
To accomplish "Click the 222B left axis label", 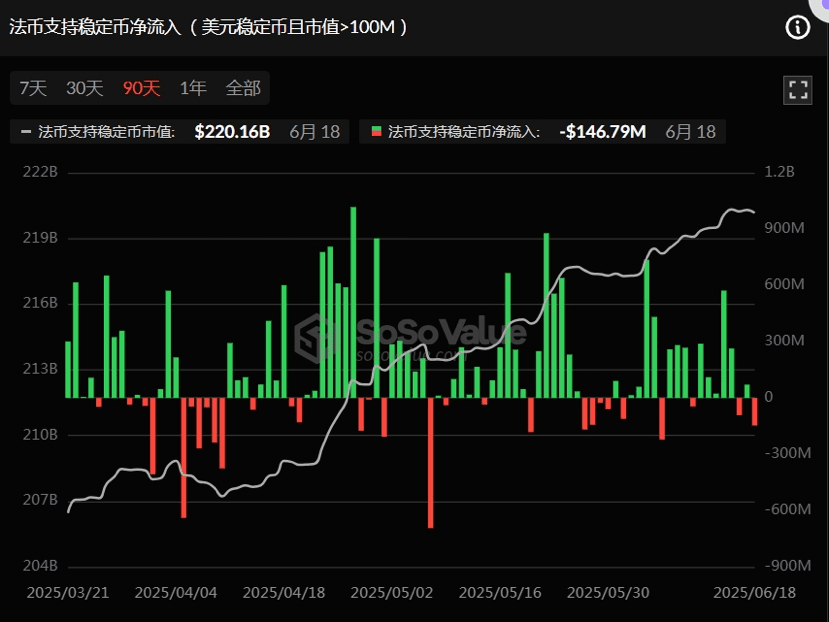I will coord(40,172).
